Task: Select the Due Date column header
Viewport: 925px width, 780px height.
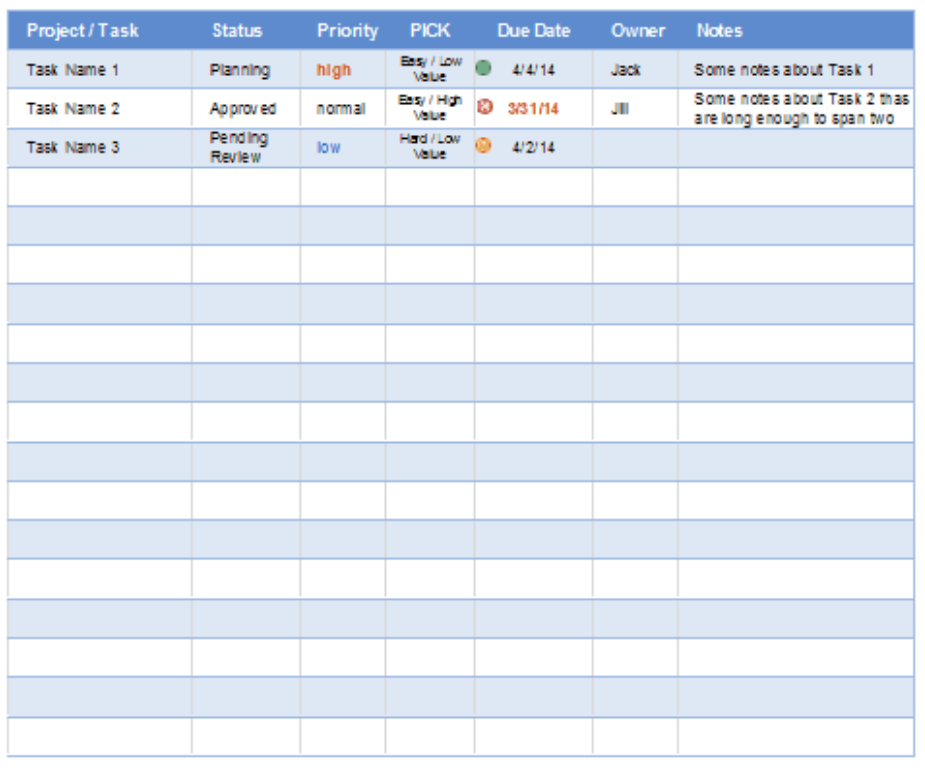Action: [534, 30]
